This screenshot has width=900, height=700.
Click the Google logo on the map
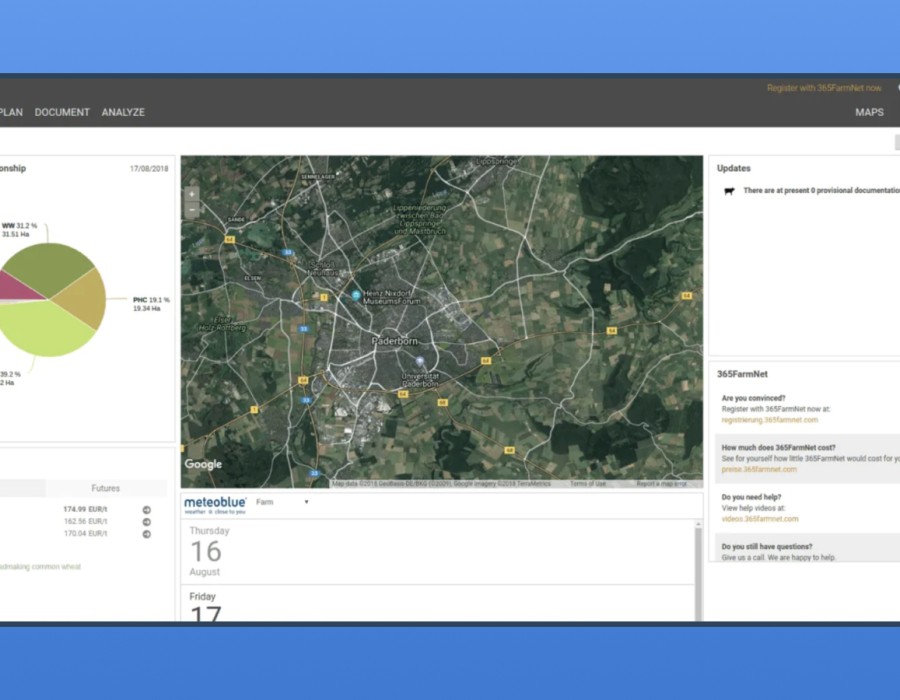pyautogui.click(x=203, y=464)
